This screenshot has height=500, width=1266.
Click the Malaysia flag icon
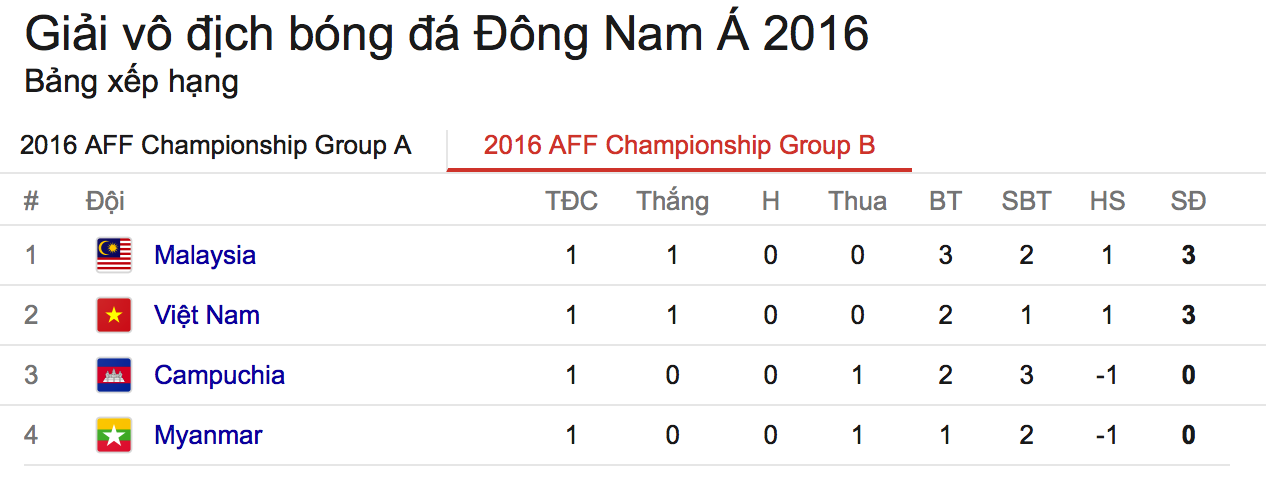[114, 255]
